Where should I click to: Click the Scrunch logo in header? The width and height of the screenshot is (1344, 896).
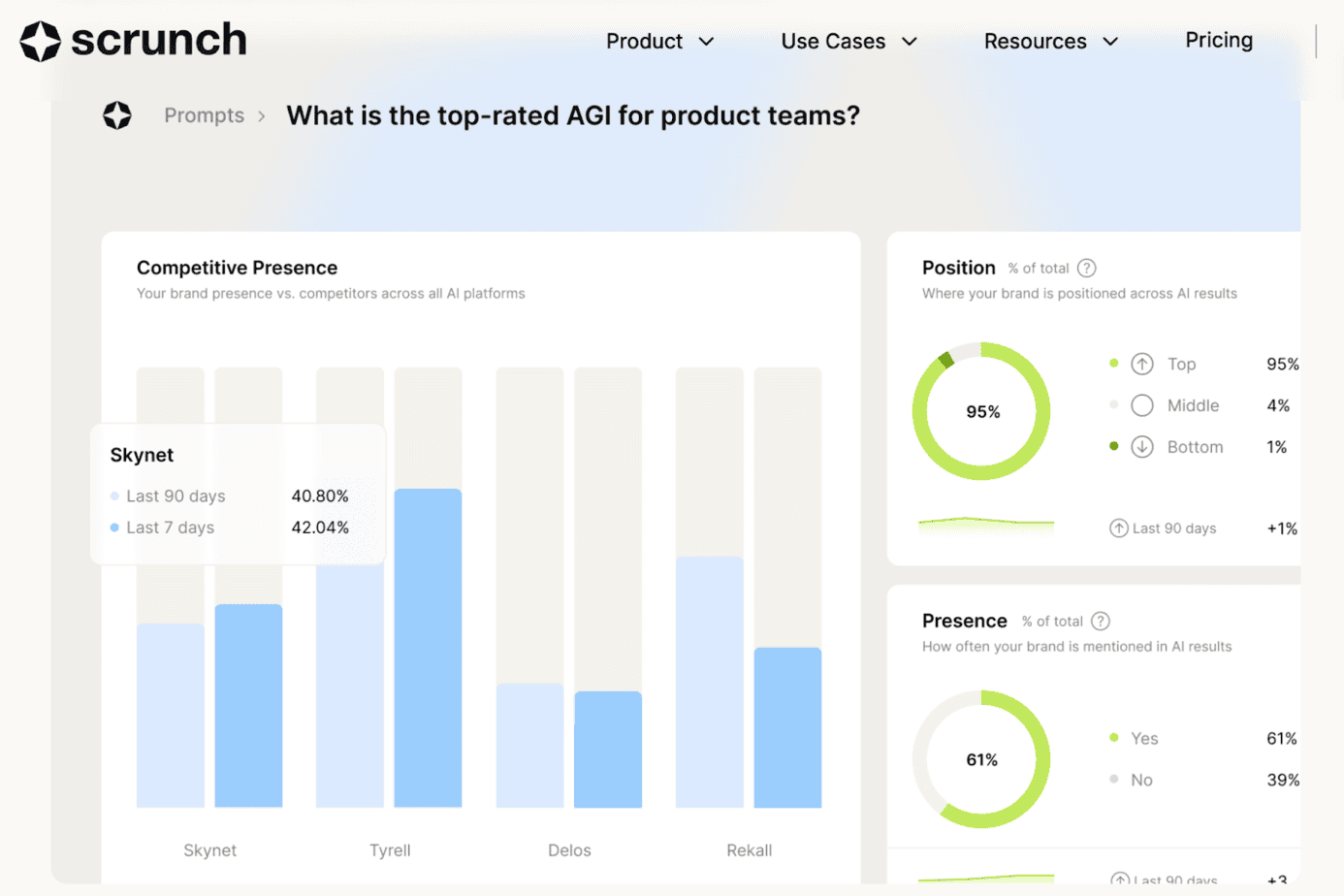pyautogui.click(x=134, y=41)
